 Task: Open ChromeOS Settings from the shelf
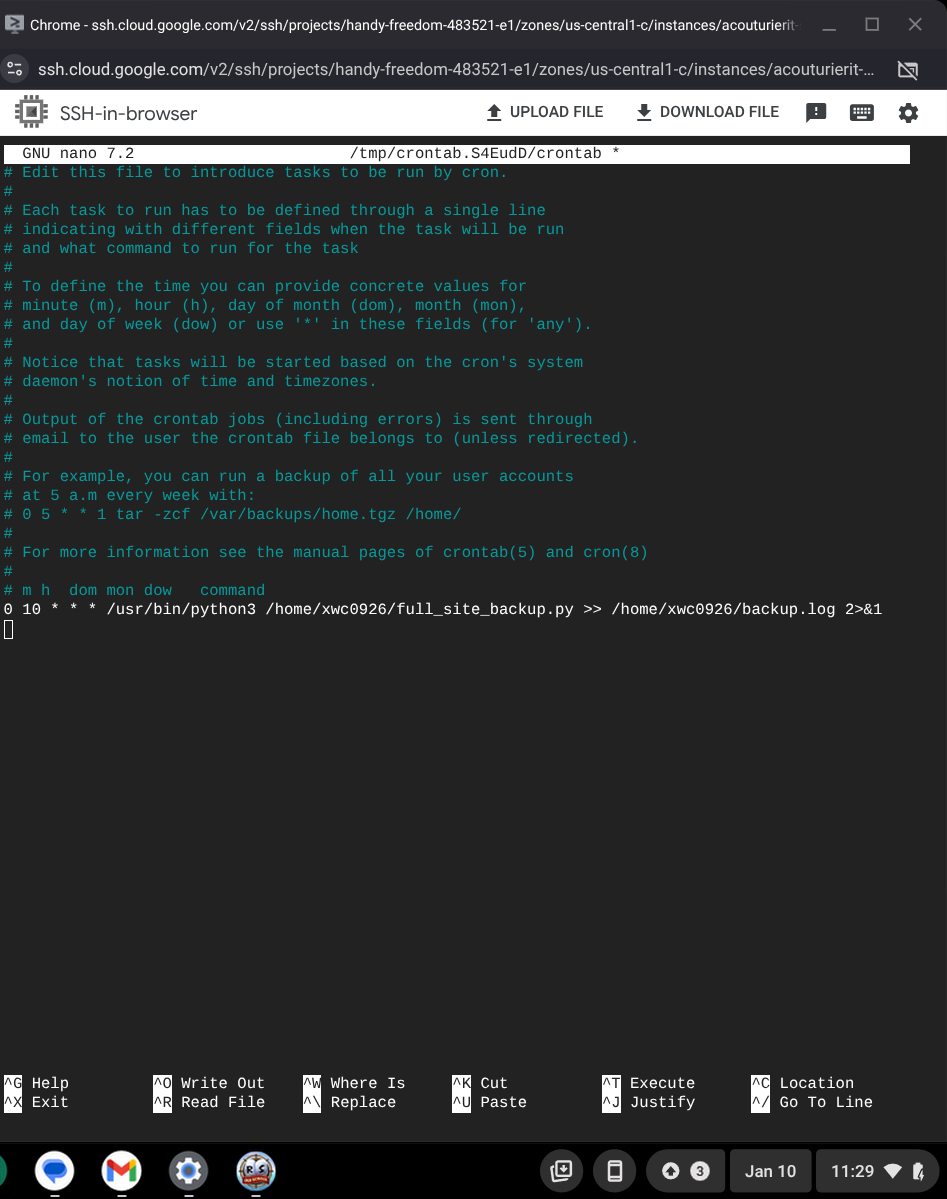tap(188, 1170)
